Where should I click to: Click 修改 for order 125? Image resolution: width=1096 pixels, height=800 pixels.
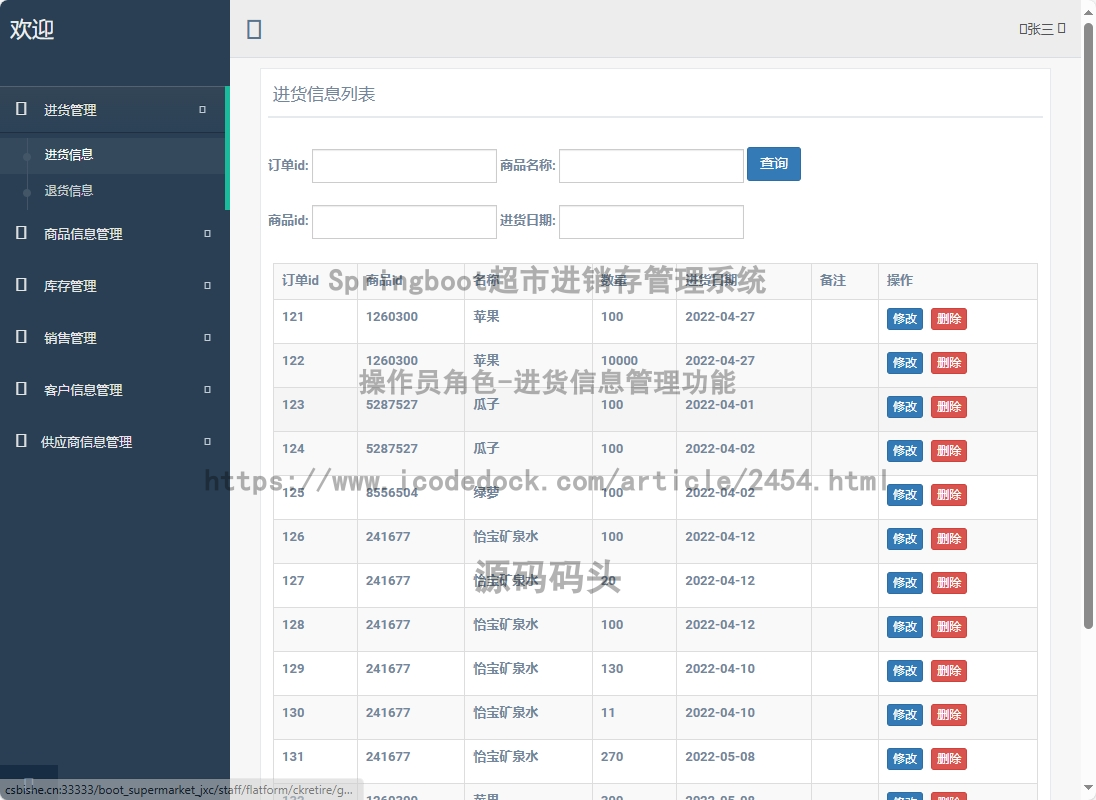pos(905,495)
